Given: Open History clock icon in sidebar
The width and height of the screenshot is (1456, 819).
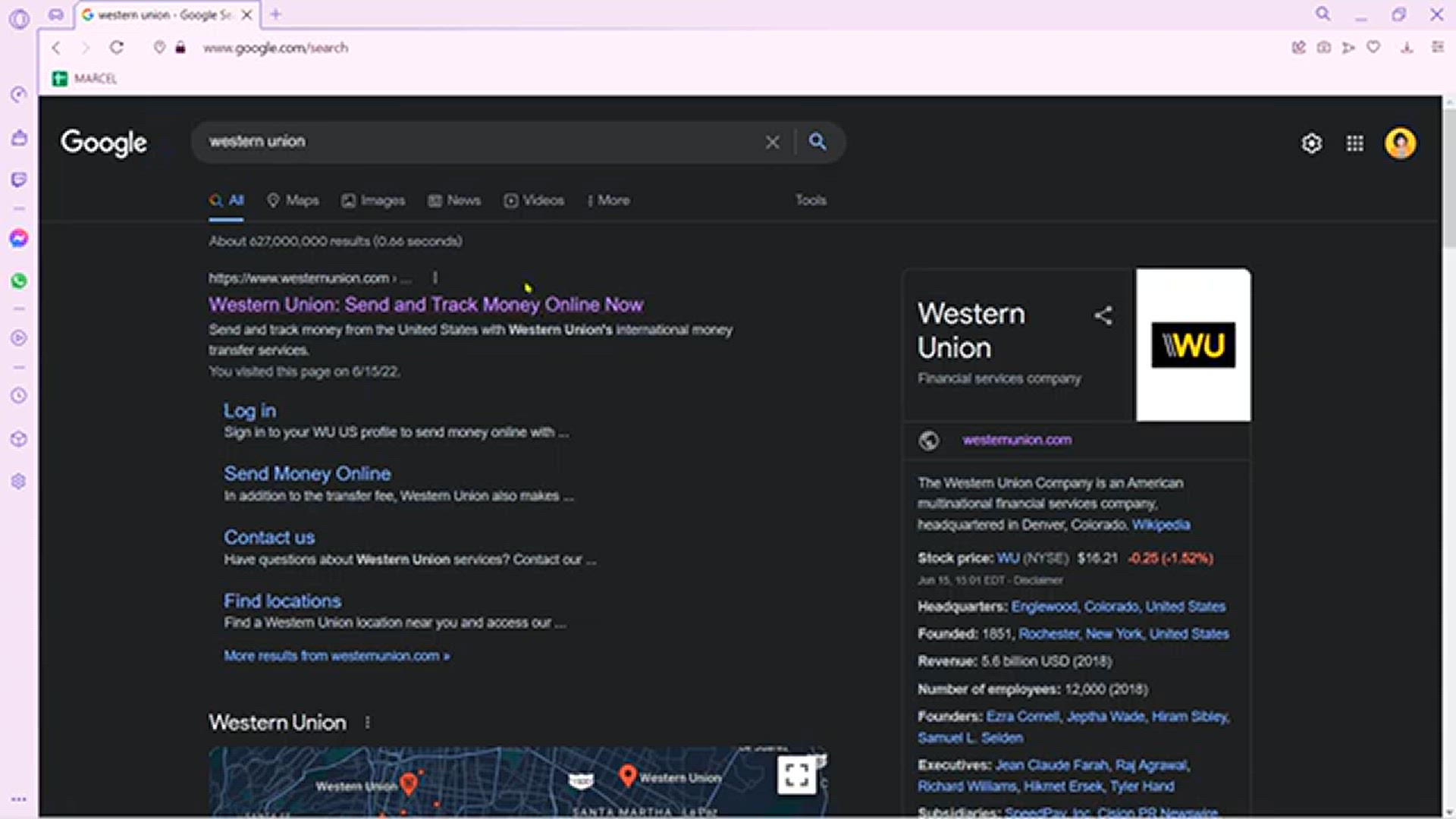Looking at the screenshot, I should tap(19, 395).
